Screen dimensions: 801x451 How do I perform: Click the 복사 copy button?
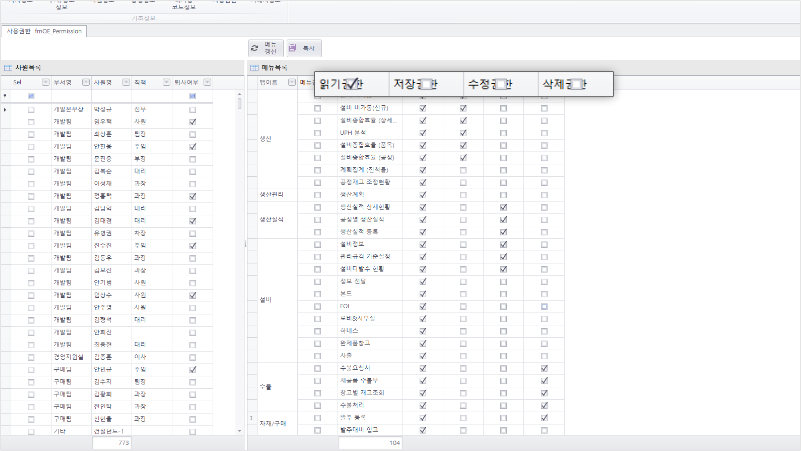(304, 48)
